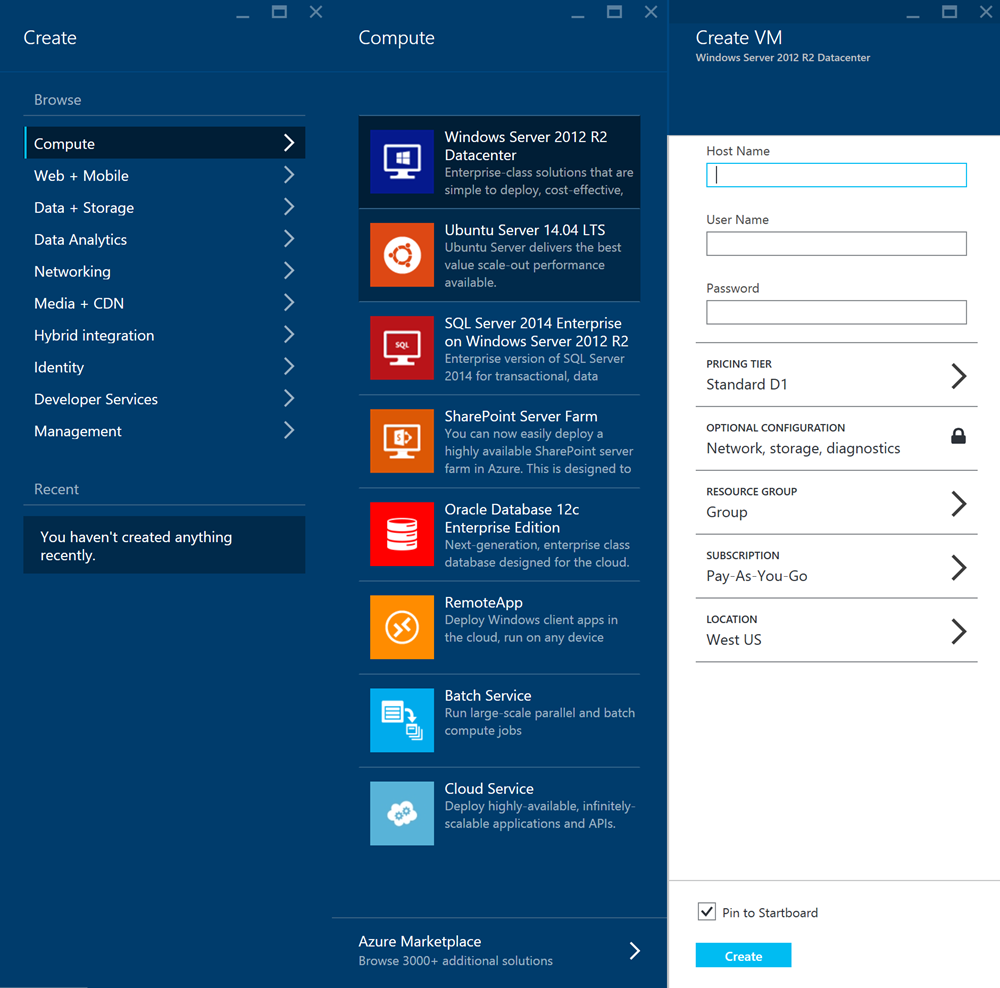This screenshot has height=988, width=1000.
Task: Focus the Password input field
Action: [836, 312]
